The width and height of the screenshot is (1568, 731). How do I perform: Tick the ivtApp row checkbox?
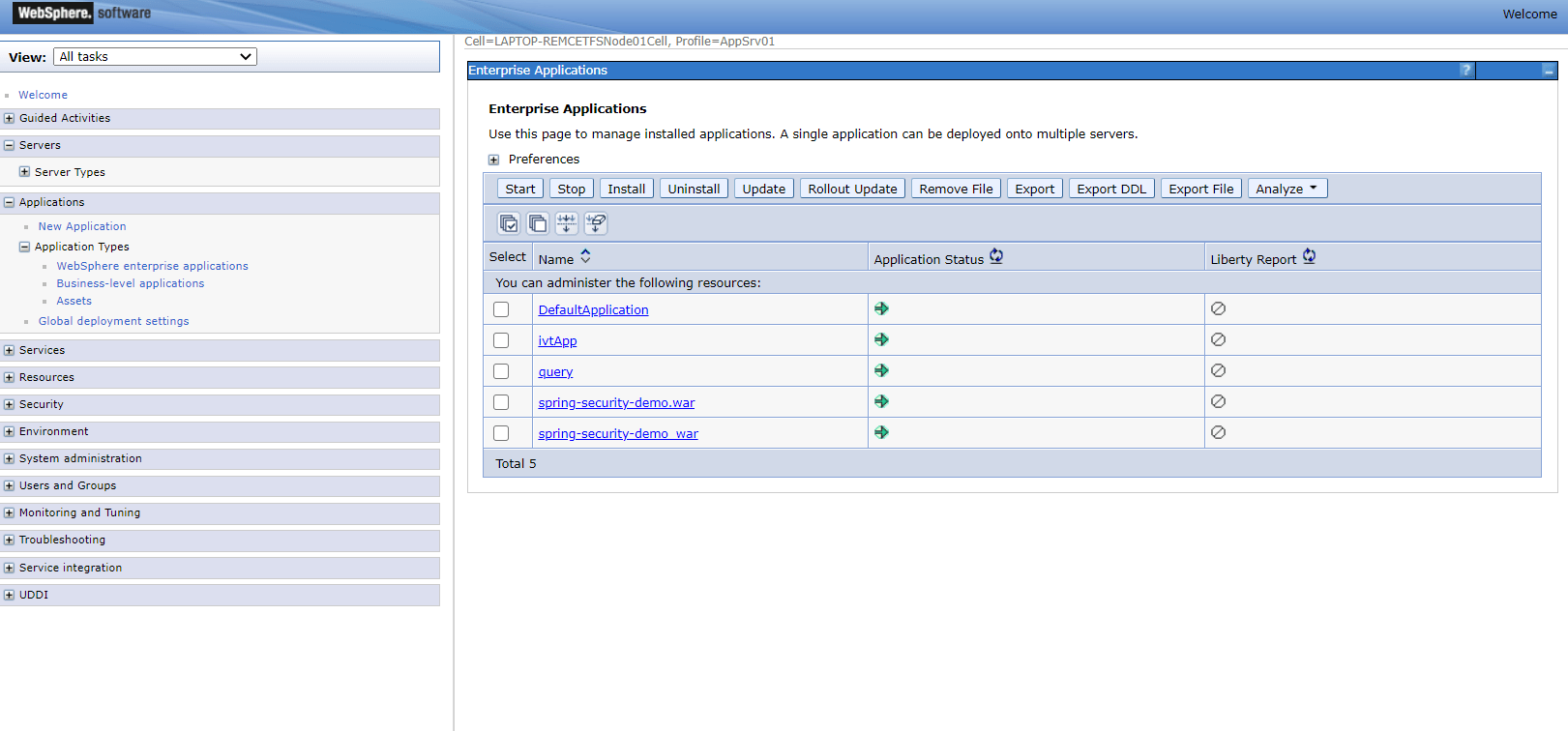(x=501, y=340)
